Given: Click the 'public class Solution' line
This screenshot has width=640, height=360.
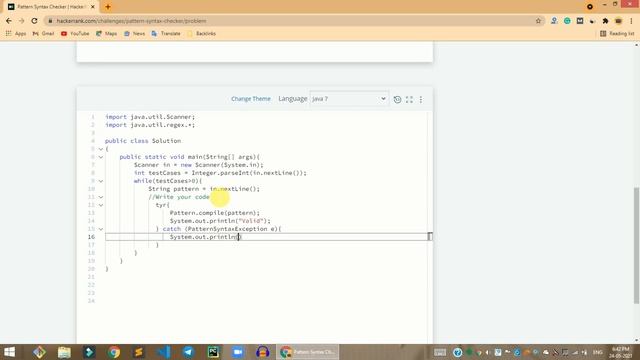Looking at the screenshot, I should (x=143, y=141).
